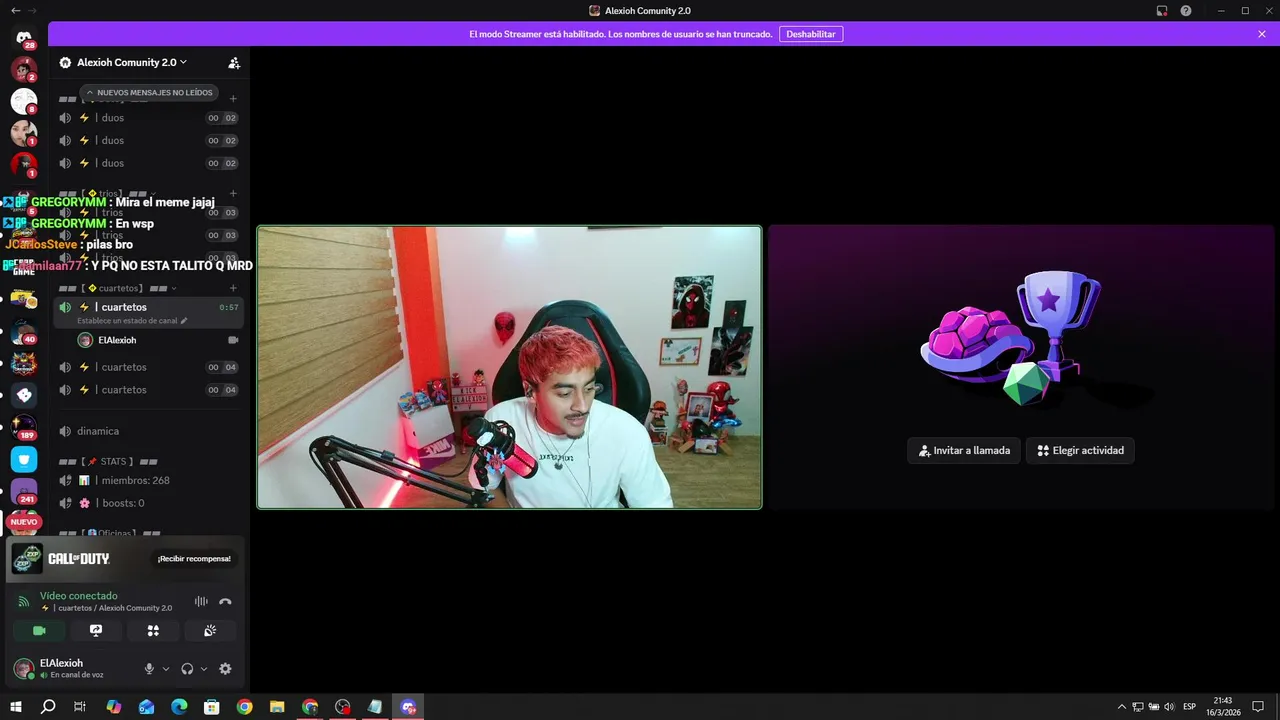This screenshot has height=720, width=1280.
Task: Click the Deshabilitar streamer mode button
Action: tap(810, 34)
